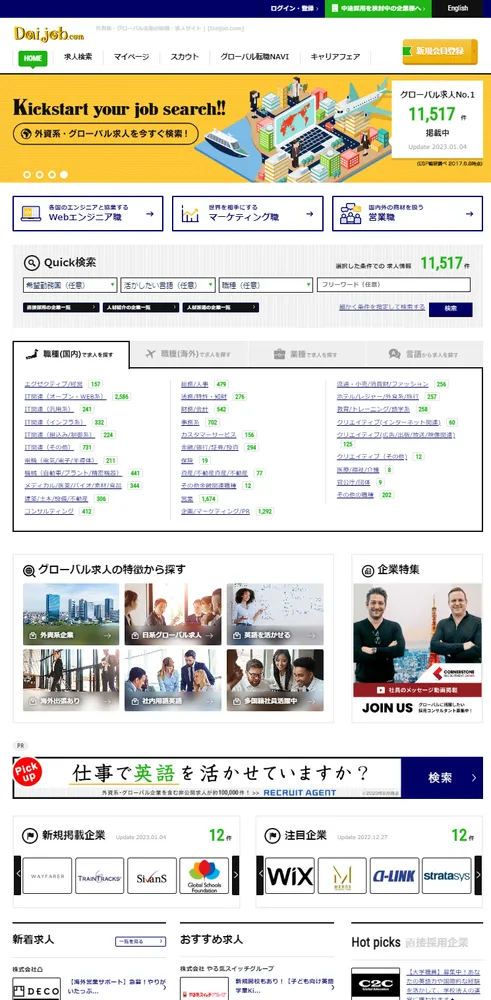The width and height of the screenshot is (491, 1000).
Task: Click left arrow of 新規掲載企業 carousel
Action: tap(18, 875)
